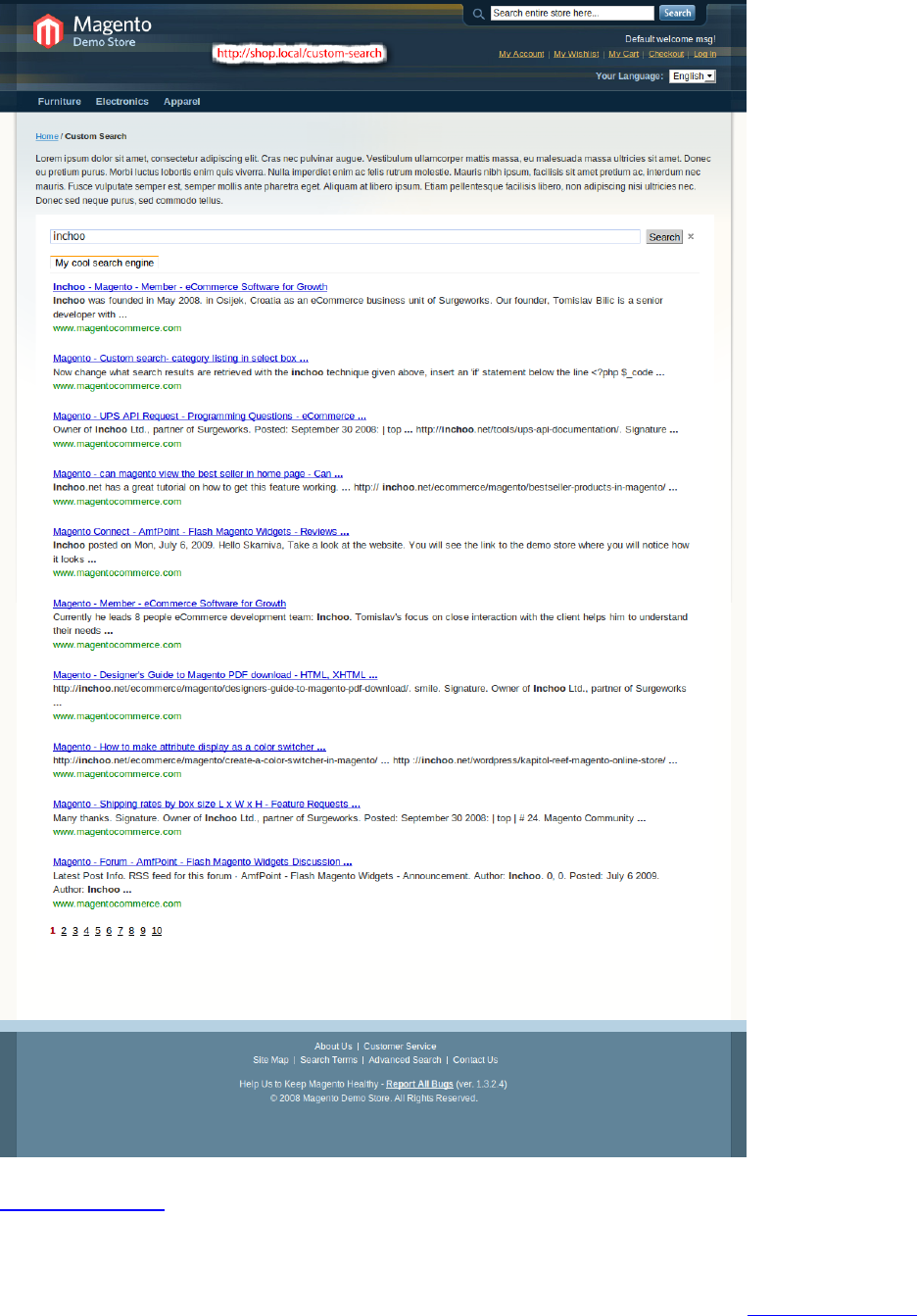Click www.magentocommerce.com under first result
The width and height of the screenshot is (917, 1316).
point(117,328)
